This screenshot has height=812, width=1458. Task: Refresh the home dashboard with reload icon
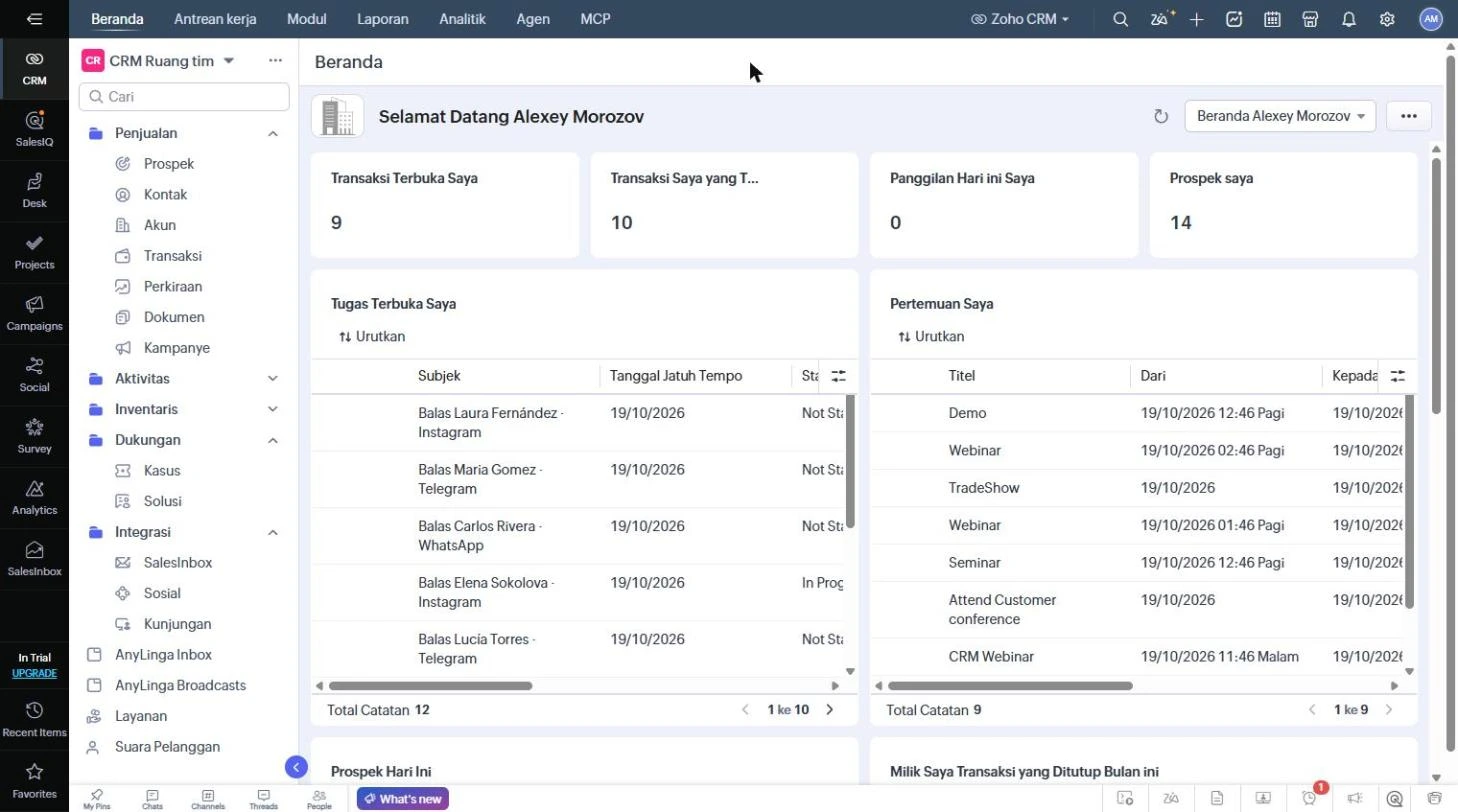(1161, 116)
